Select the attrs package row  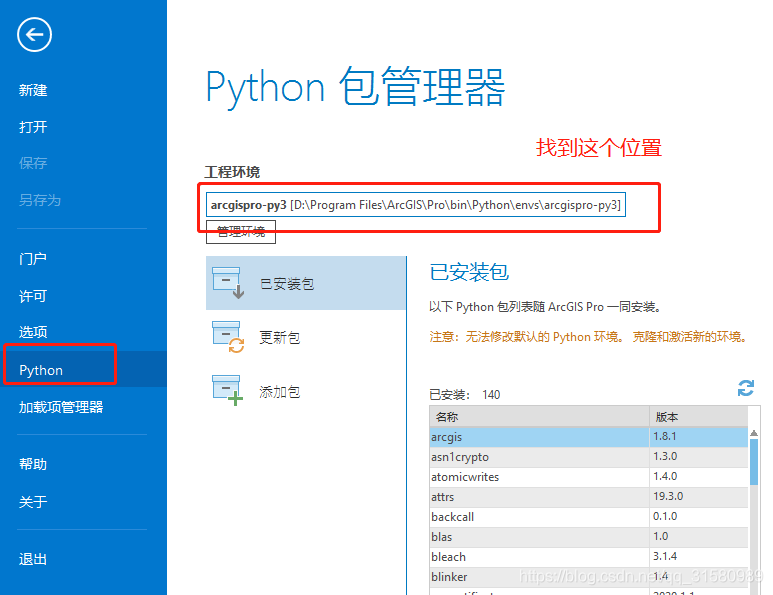point(589,497)
